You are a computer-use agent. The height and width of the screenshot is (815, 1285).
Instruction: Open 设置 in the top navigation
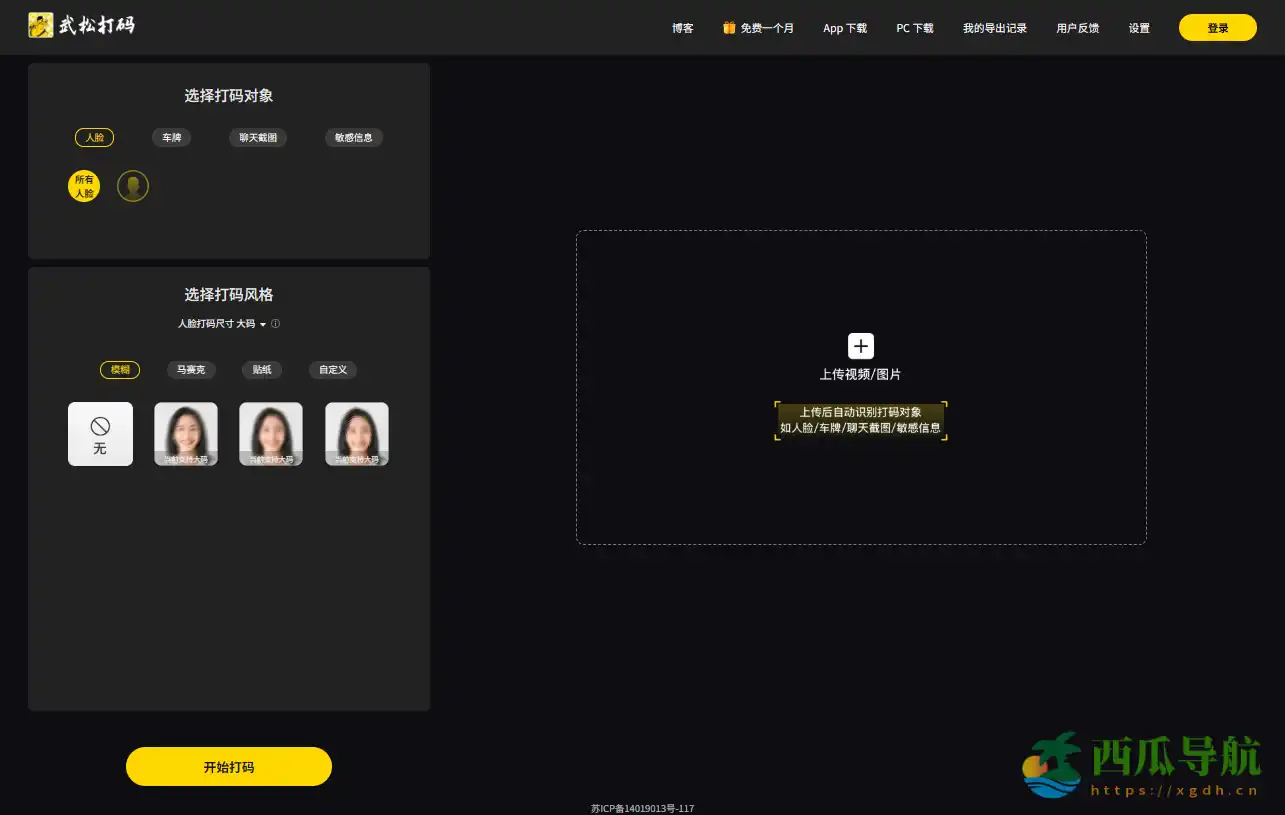point(1139,28)
